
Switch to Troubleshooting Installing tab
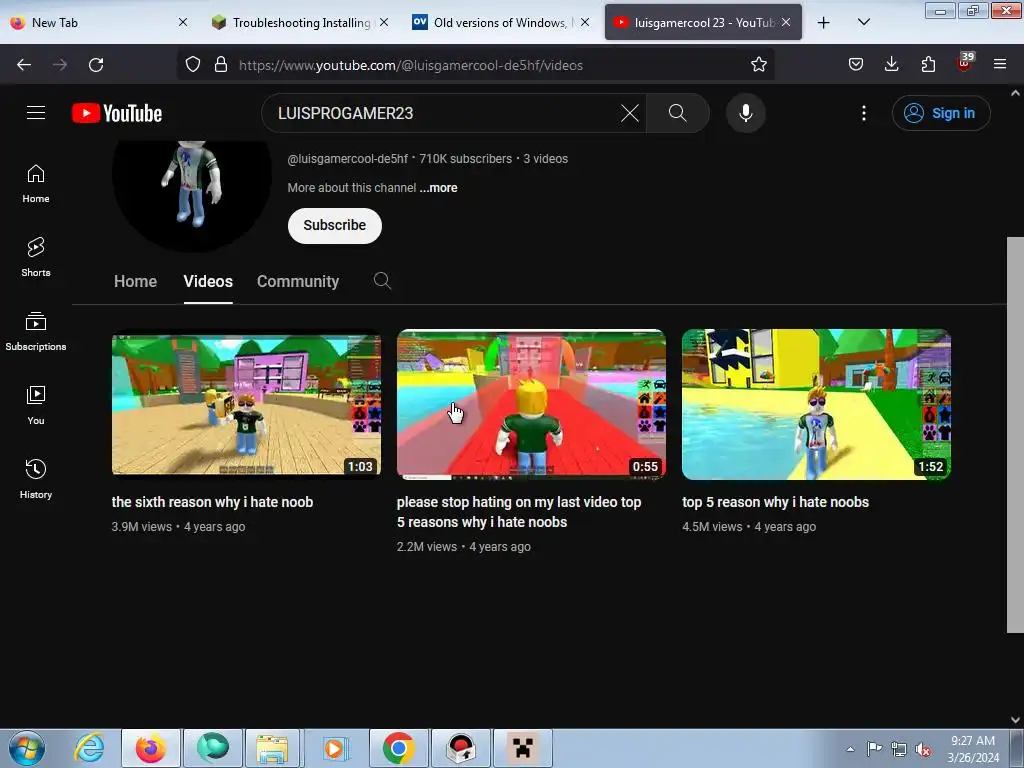[300, 22]
